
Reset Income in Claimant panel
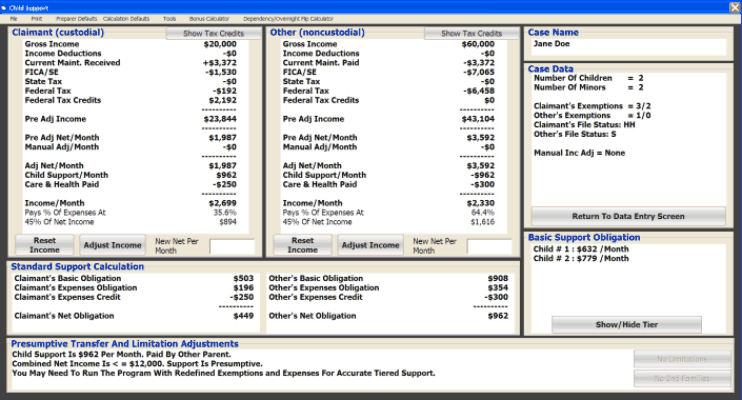pos(44,245)
